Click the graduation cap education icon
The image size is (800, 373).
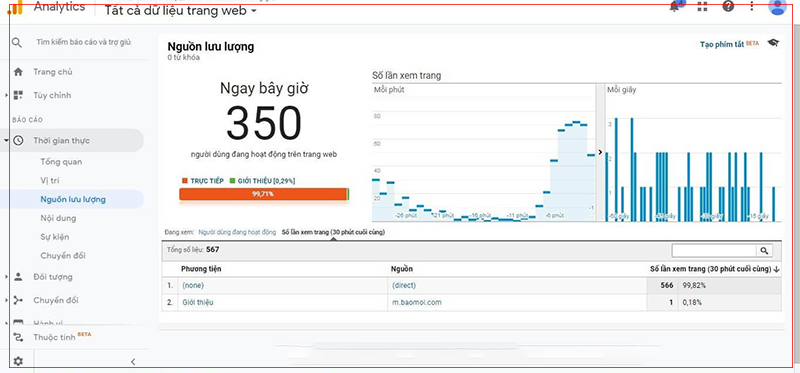pyautogui.click(x=773, y=43)
